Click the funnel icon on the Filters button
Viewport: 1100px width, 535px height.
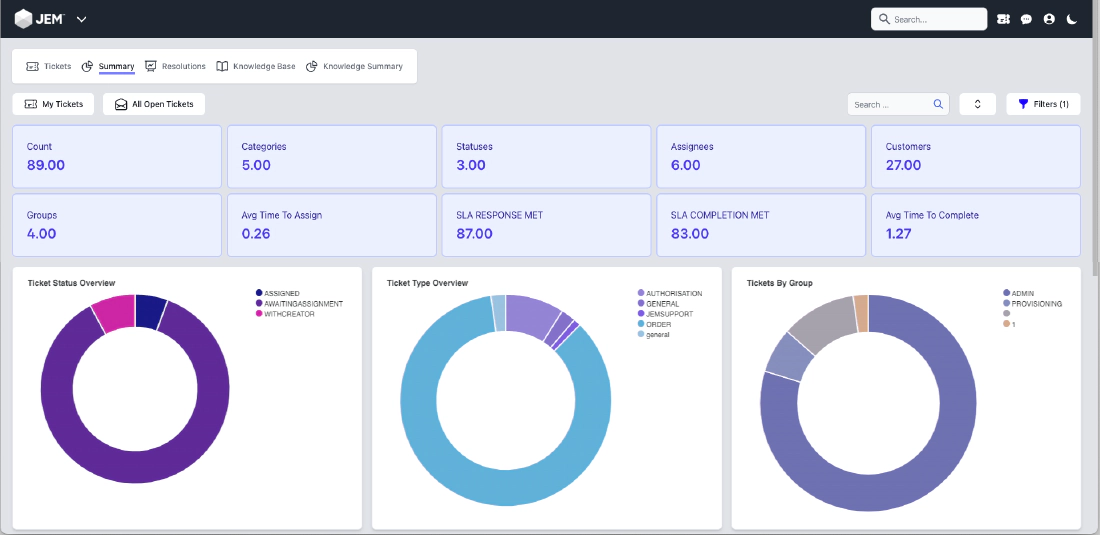coord(1024,104)
